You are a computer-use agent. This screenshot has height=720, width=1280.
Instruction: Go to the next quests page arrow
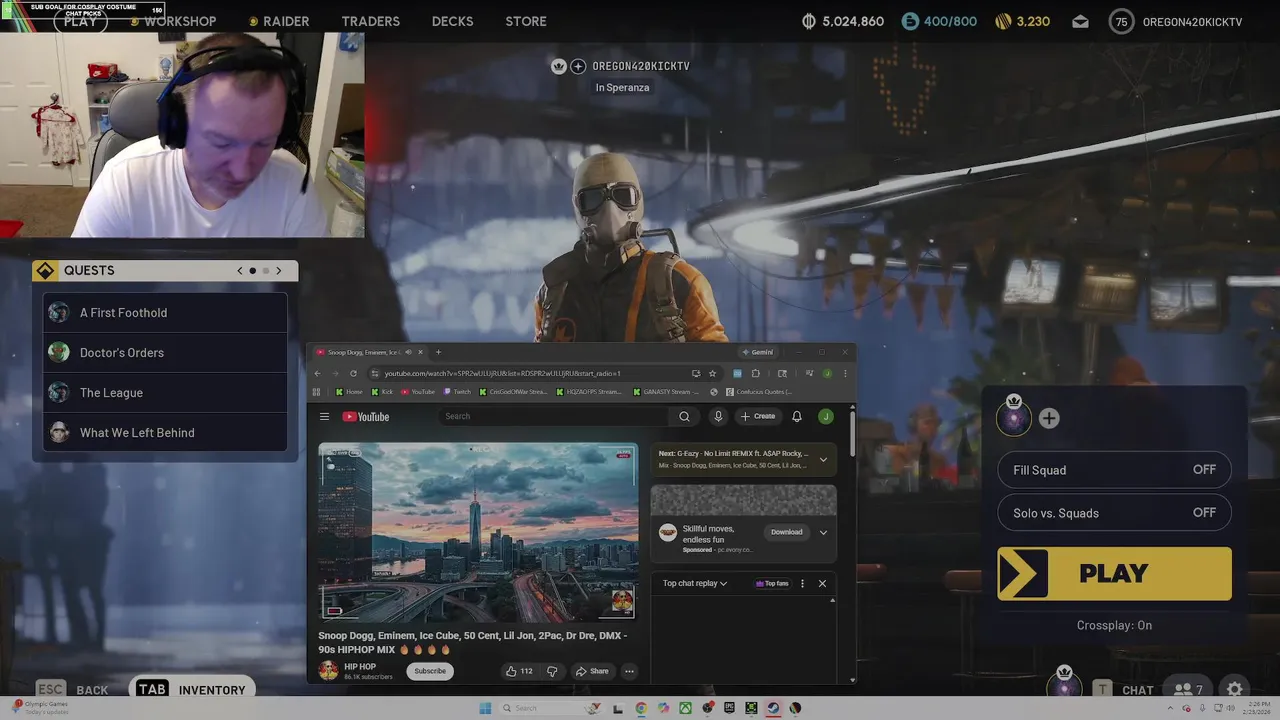(279, 271)
